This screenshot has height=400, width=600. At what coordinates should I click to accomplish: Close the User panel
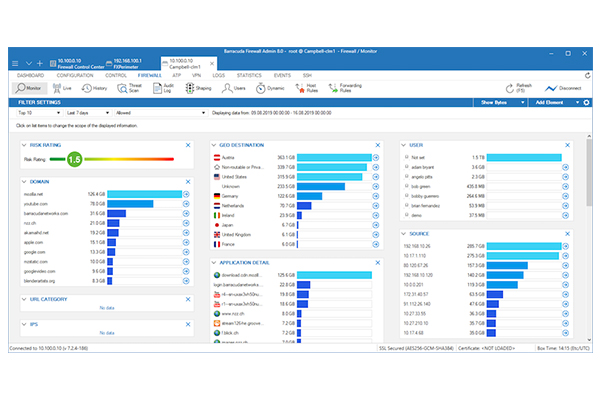pyautogui.click(x=567, y=145)
